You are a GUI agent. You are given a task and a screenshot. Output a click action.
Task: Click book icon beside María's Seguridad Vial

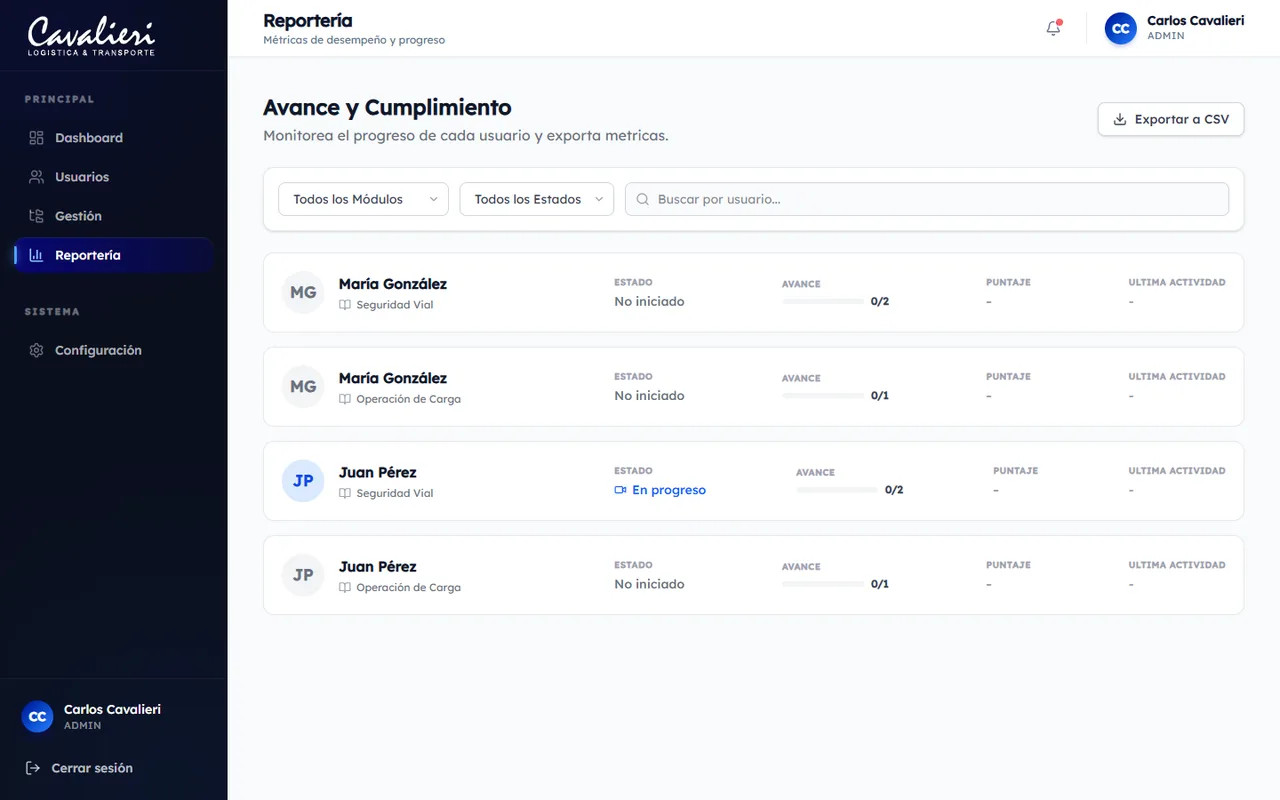pyautogui.click(x=345, y=305)
